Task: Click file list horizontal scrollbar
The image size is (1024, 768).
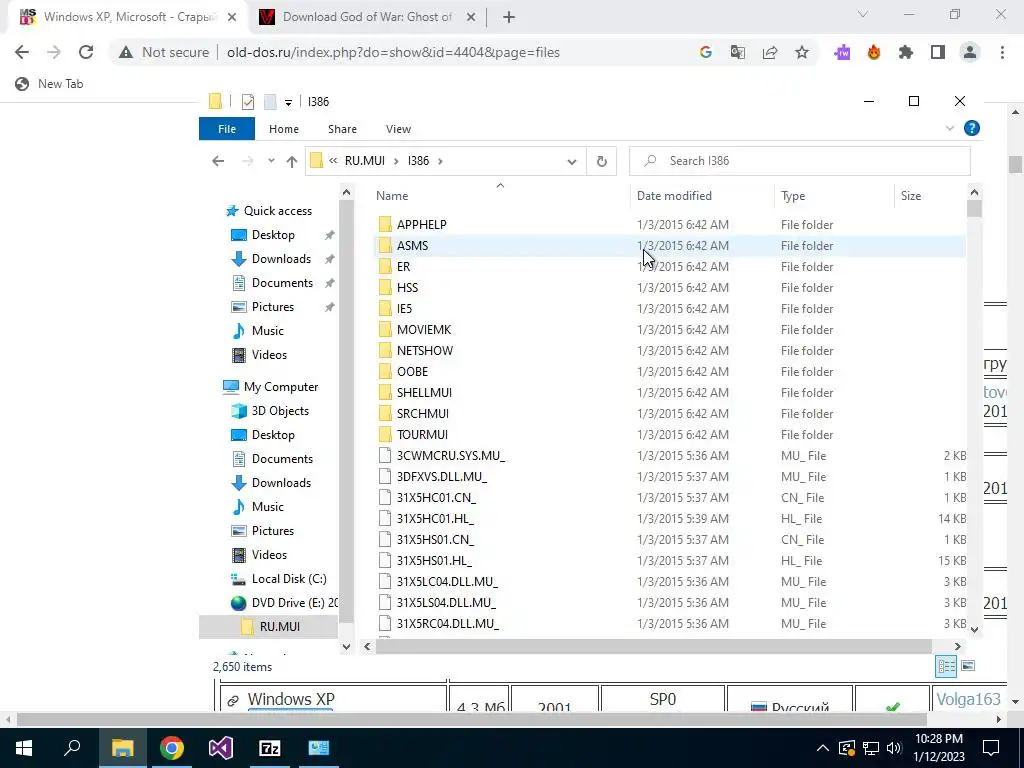Action: 653,647
